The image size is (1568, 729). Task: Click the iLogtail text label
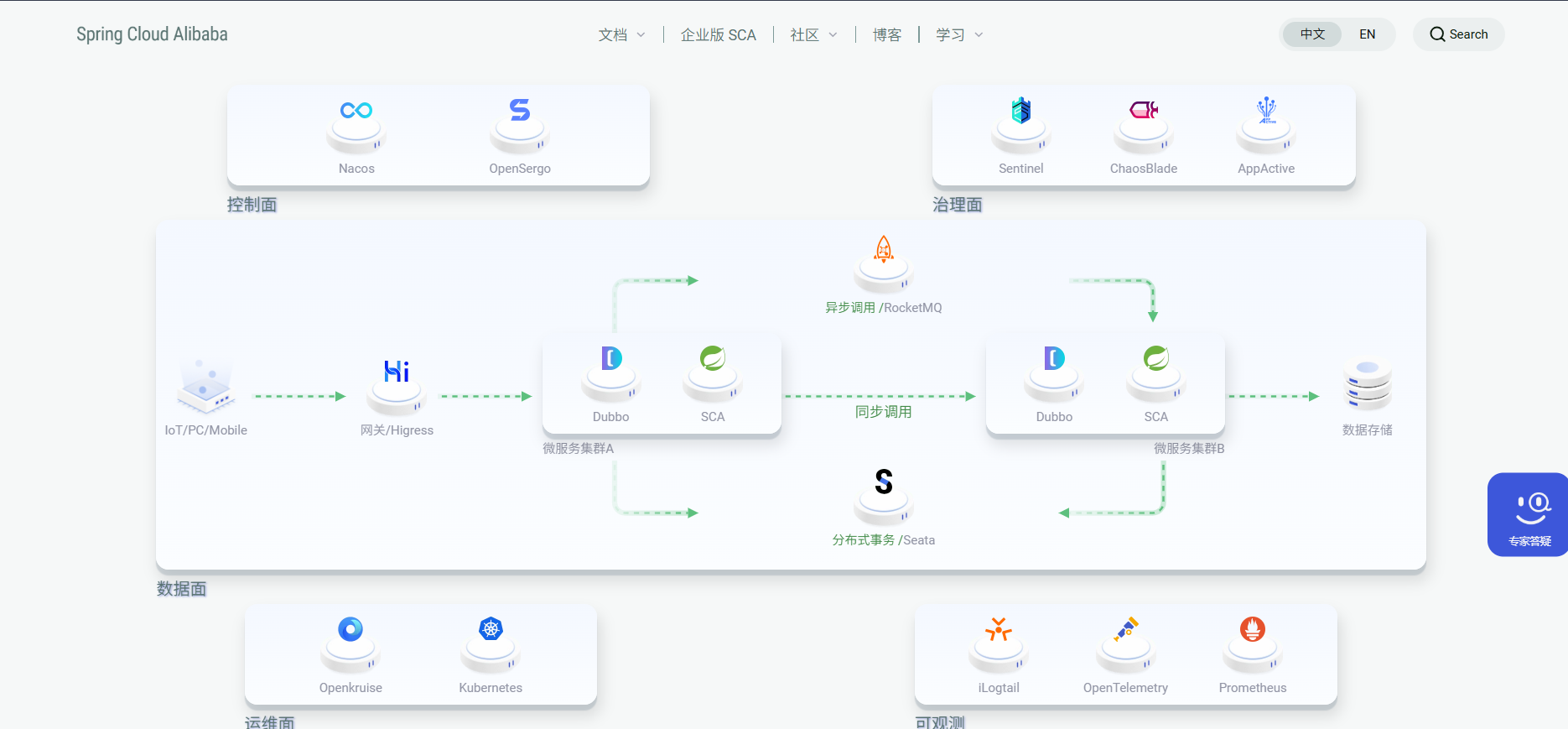pos(999,688)
